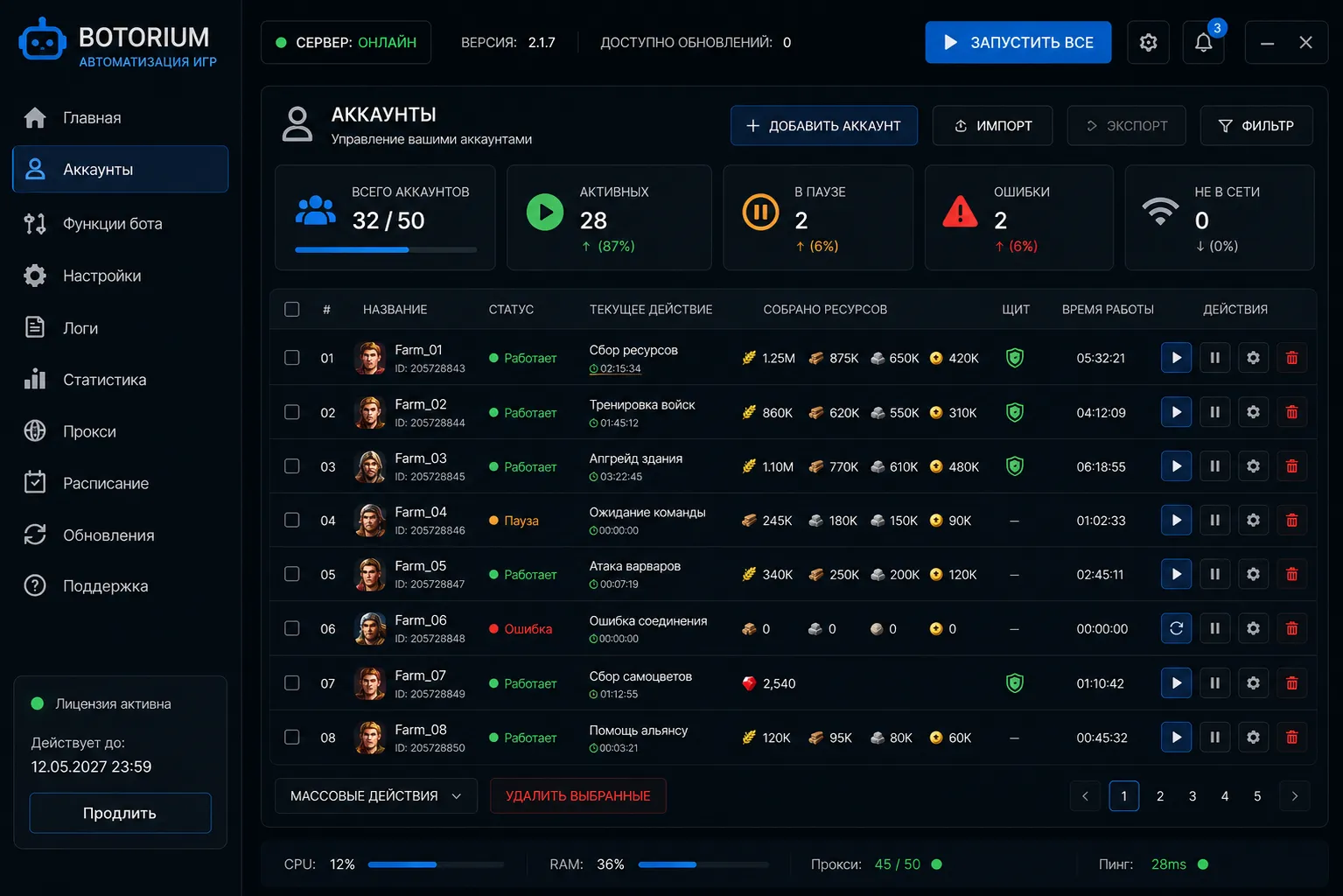Pause the Farm_03 account
The height and width of the screenshot is (896, 1343).
click(x=1214, y=466)
